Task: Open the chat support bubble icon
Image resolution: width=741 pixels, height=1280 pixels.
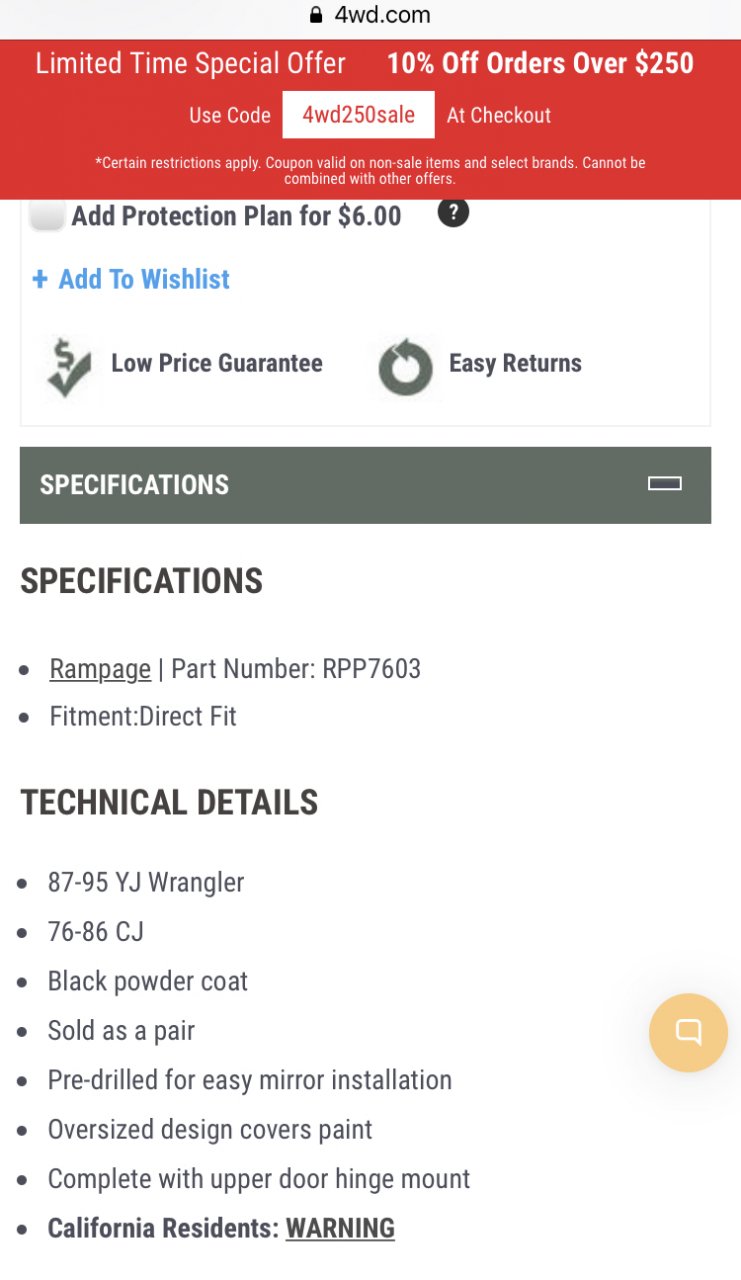Action: pyautogui.click(x=688, y=1032)
